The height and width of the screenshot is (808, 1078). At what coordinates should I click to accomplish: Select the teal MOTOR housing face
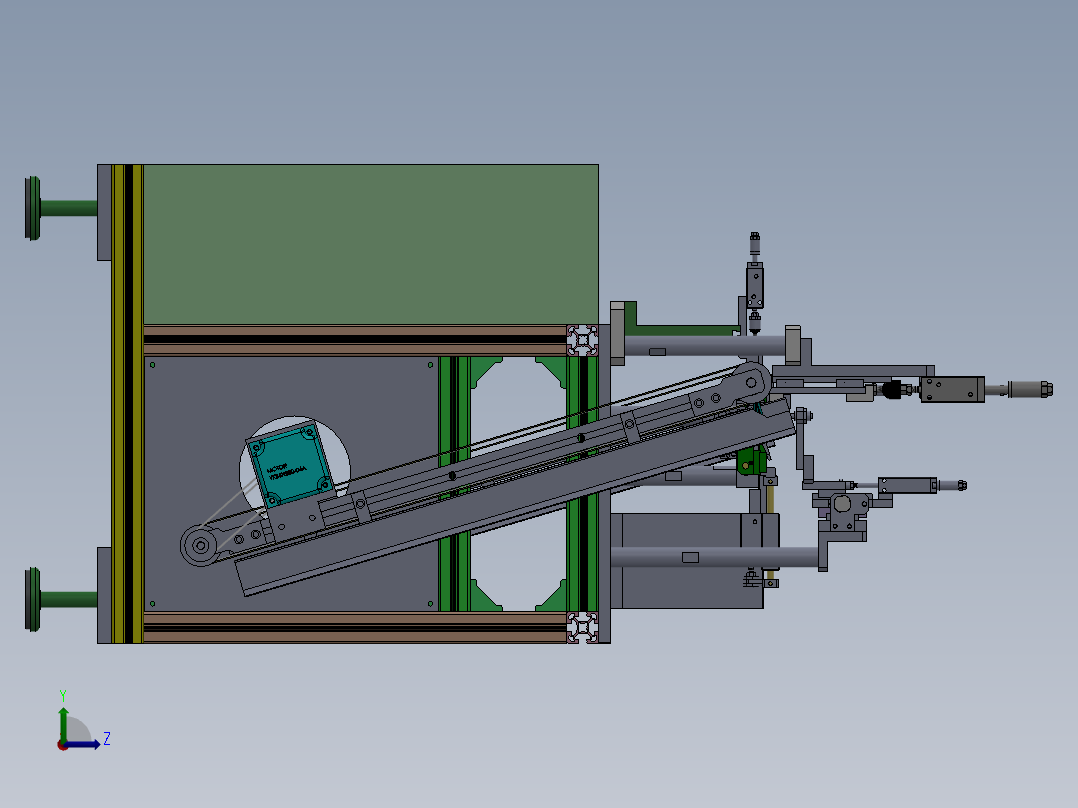pos(289,464)
